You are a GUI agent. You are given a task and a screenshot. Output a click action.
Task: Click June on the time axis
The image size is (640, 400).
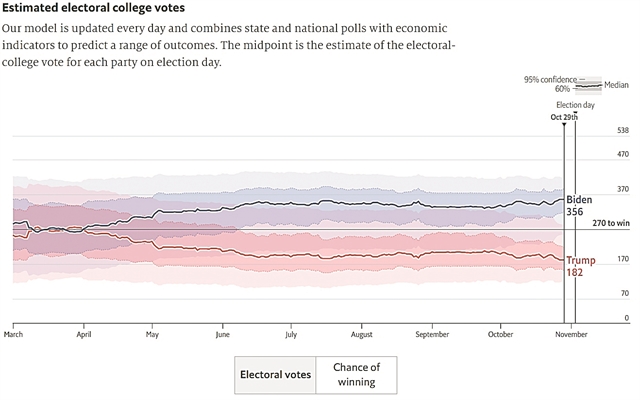click(x=222, y=336)
